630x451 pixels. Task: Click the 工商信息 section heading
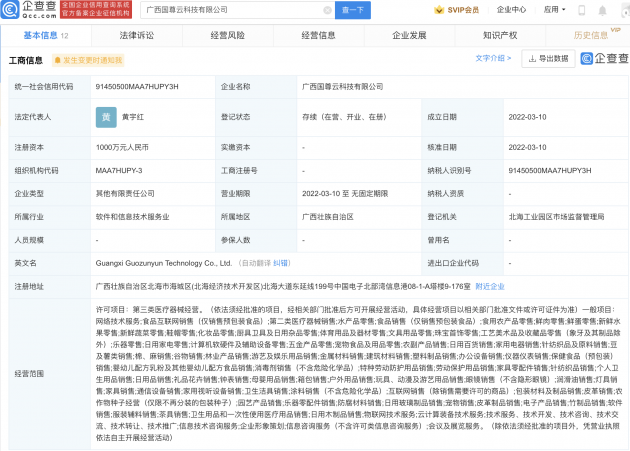(26, 60)
